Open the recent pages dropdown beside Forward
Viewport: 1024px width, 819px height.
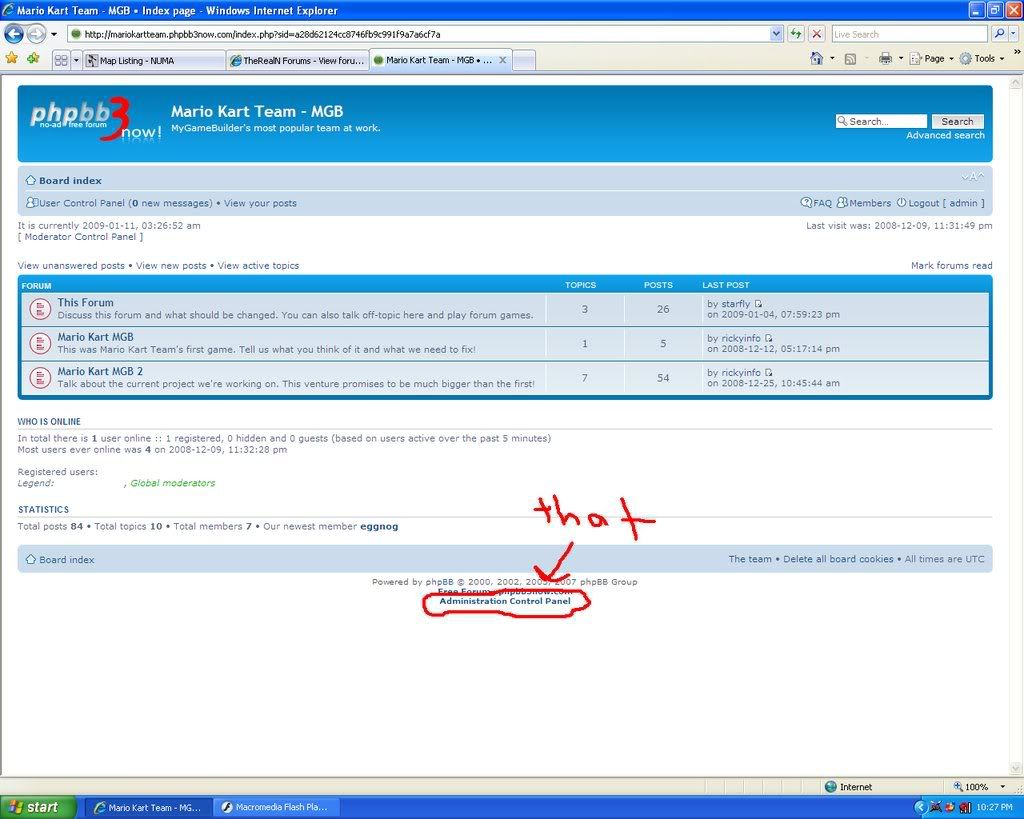click(x=54, y=34)
